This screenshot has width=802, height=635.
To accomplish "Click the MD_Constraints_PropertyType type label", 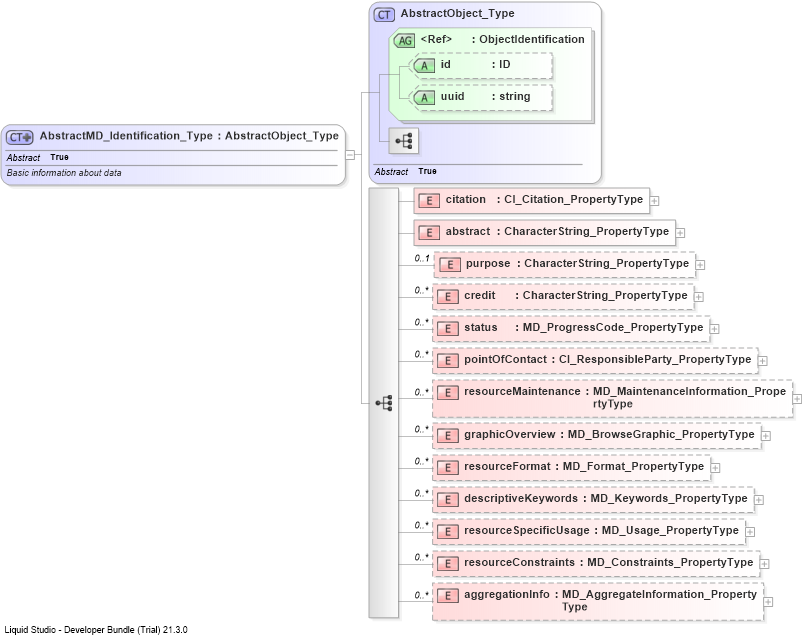I will [670, 562].
